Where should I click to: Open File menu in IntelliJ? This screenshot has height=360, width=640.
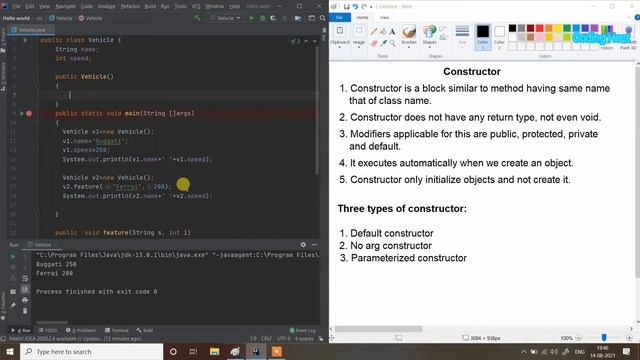coord(16,7)
